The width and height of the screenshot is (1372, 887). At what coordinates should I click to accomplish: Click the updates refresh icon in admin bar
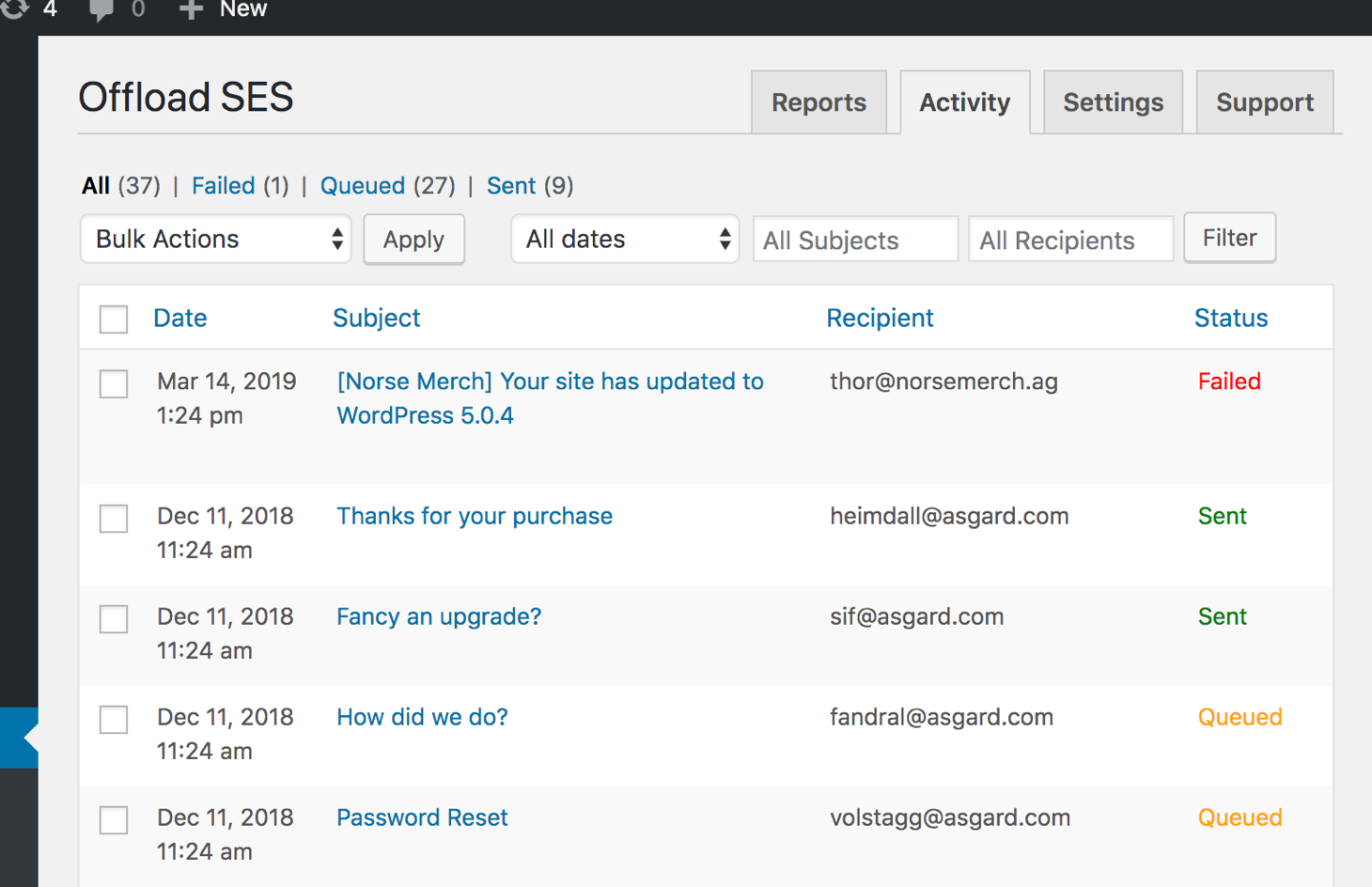(x=14, y=8)
